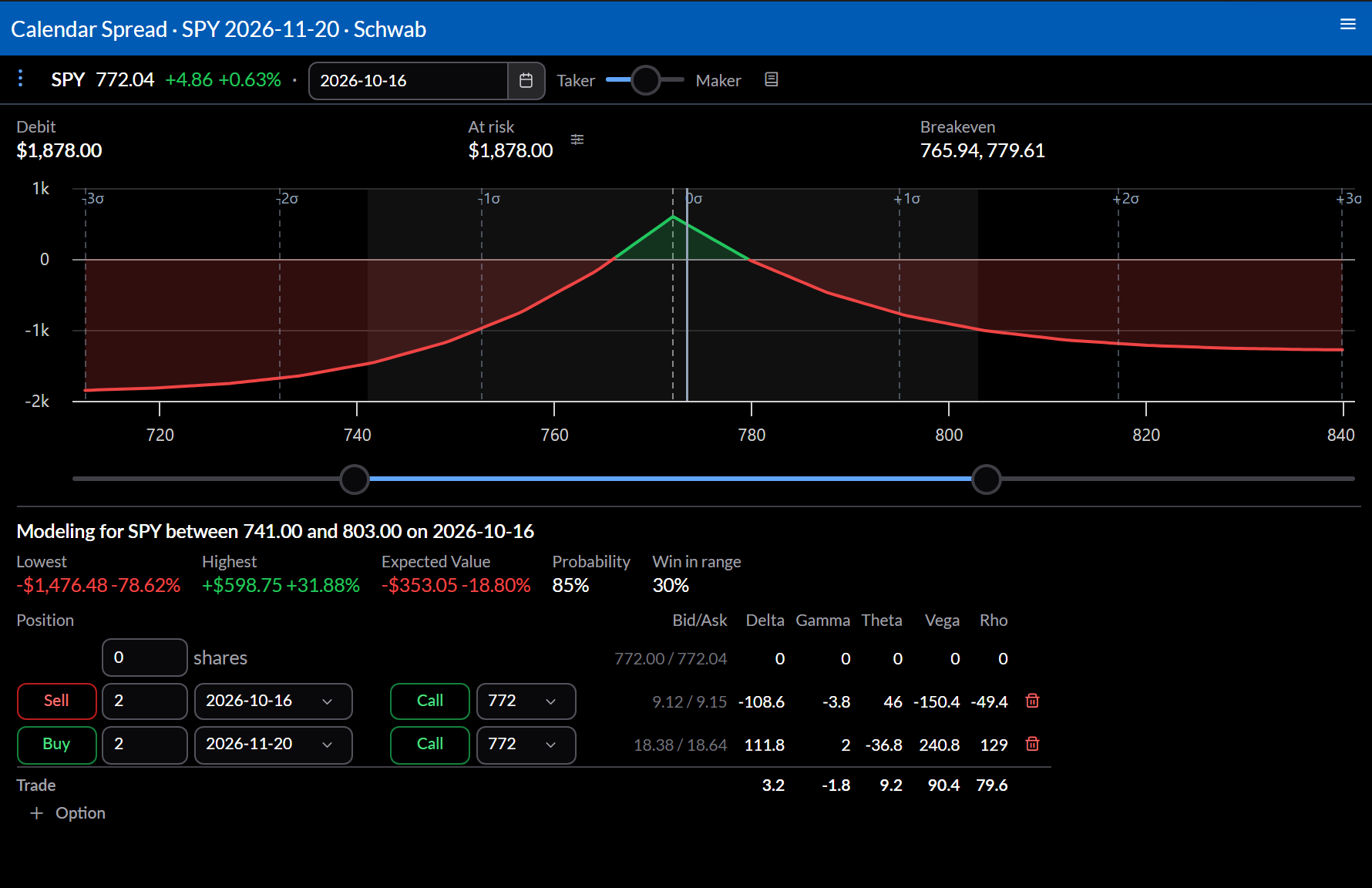The image size is (1372, 888).
Task: Open the calendar date picker icon
Action: coord(526,81)
